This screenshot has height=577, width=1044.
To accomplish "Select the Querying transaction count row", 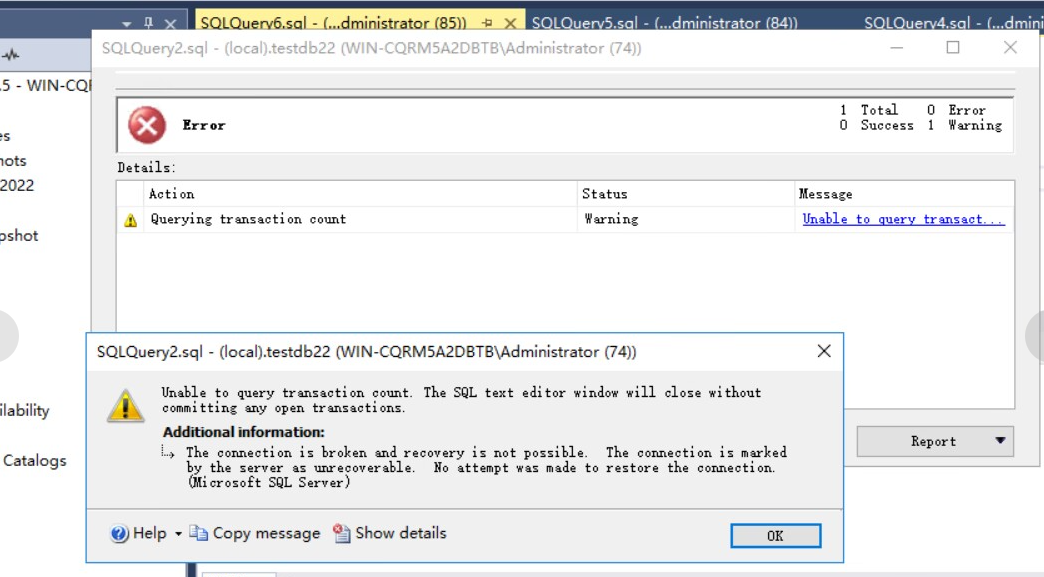I will coord(565,219).
